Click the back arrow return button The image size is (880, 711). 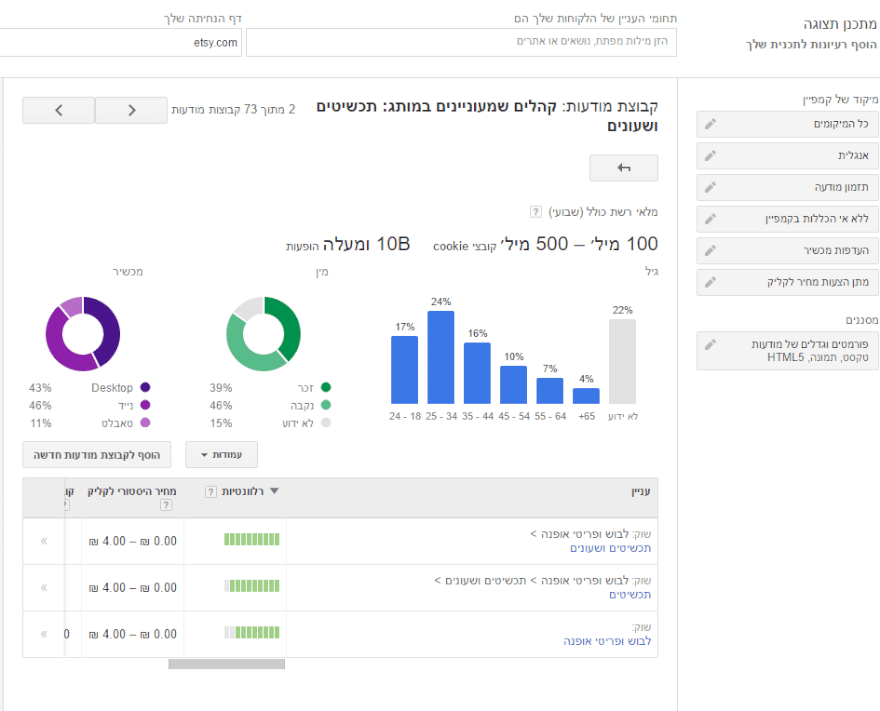(623, 168)
